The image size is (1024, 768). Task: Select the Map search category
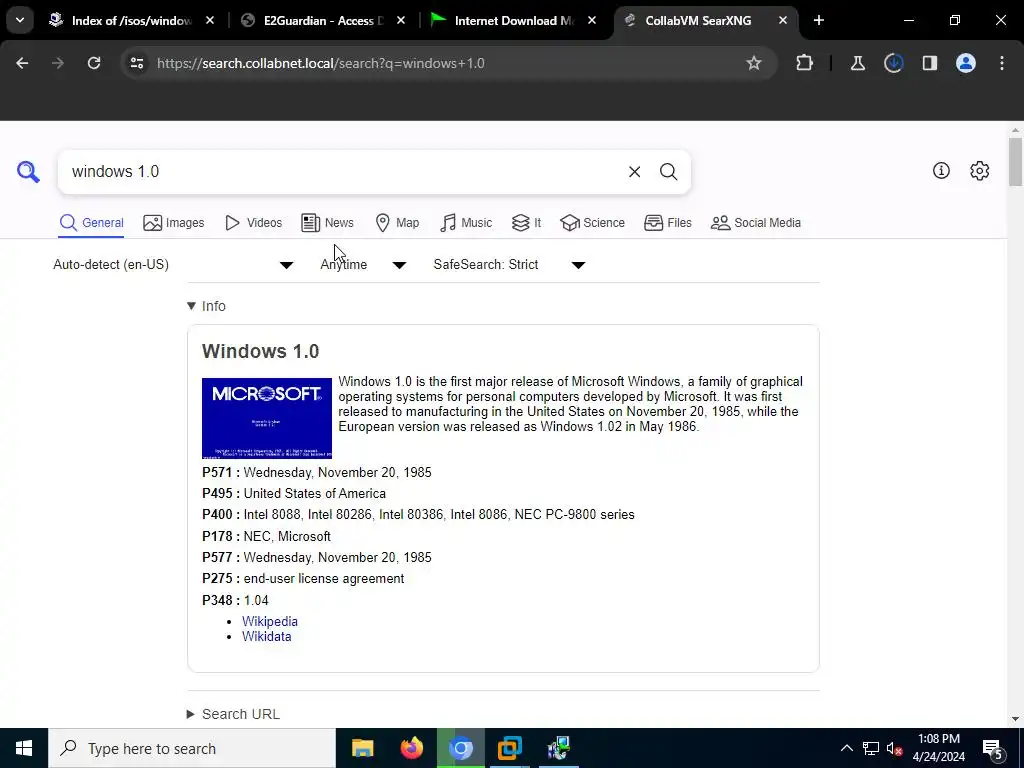(398, 223)
